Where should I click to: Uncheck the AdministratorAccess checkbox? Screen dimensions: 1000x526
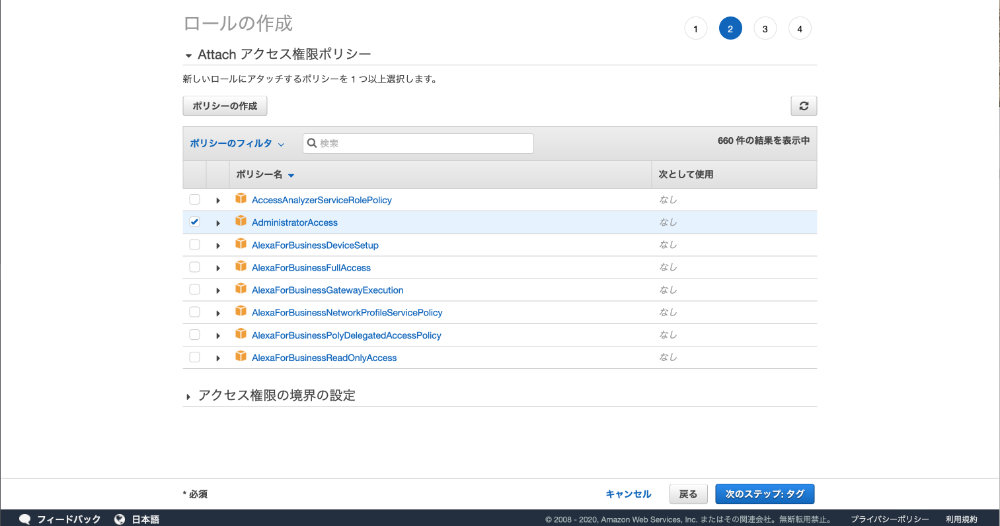coord(195,222)
